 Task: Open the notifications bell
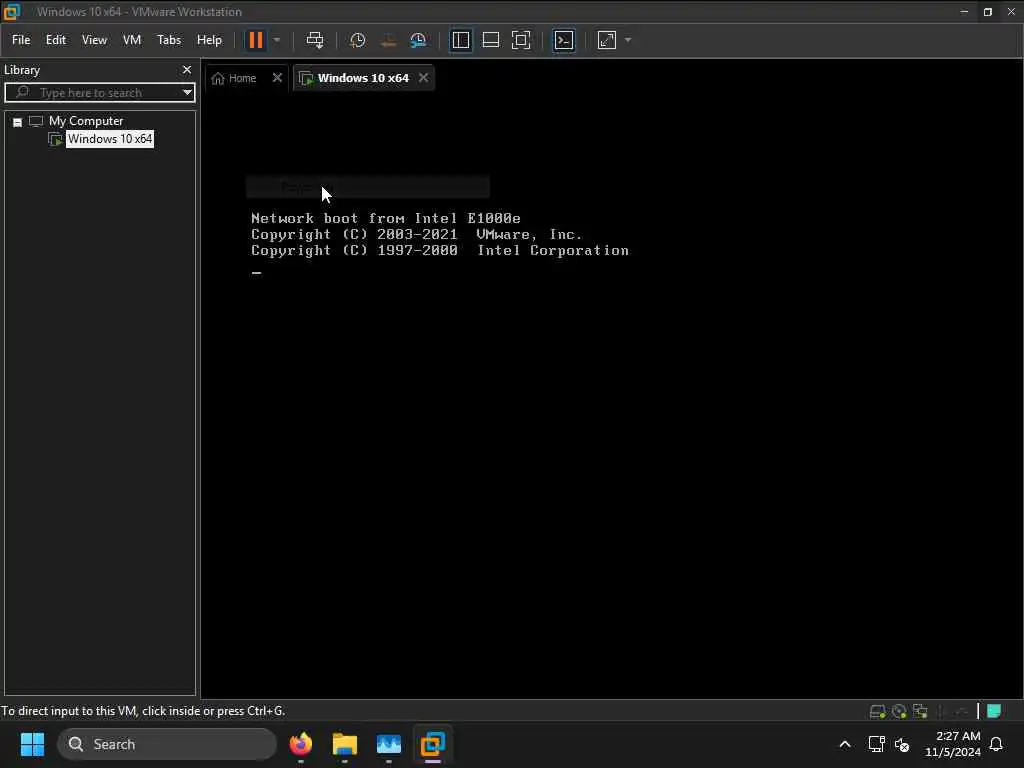coord(996,744)
